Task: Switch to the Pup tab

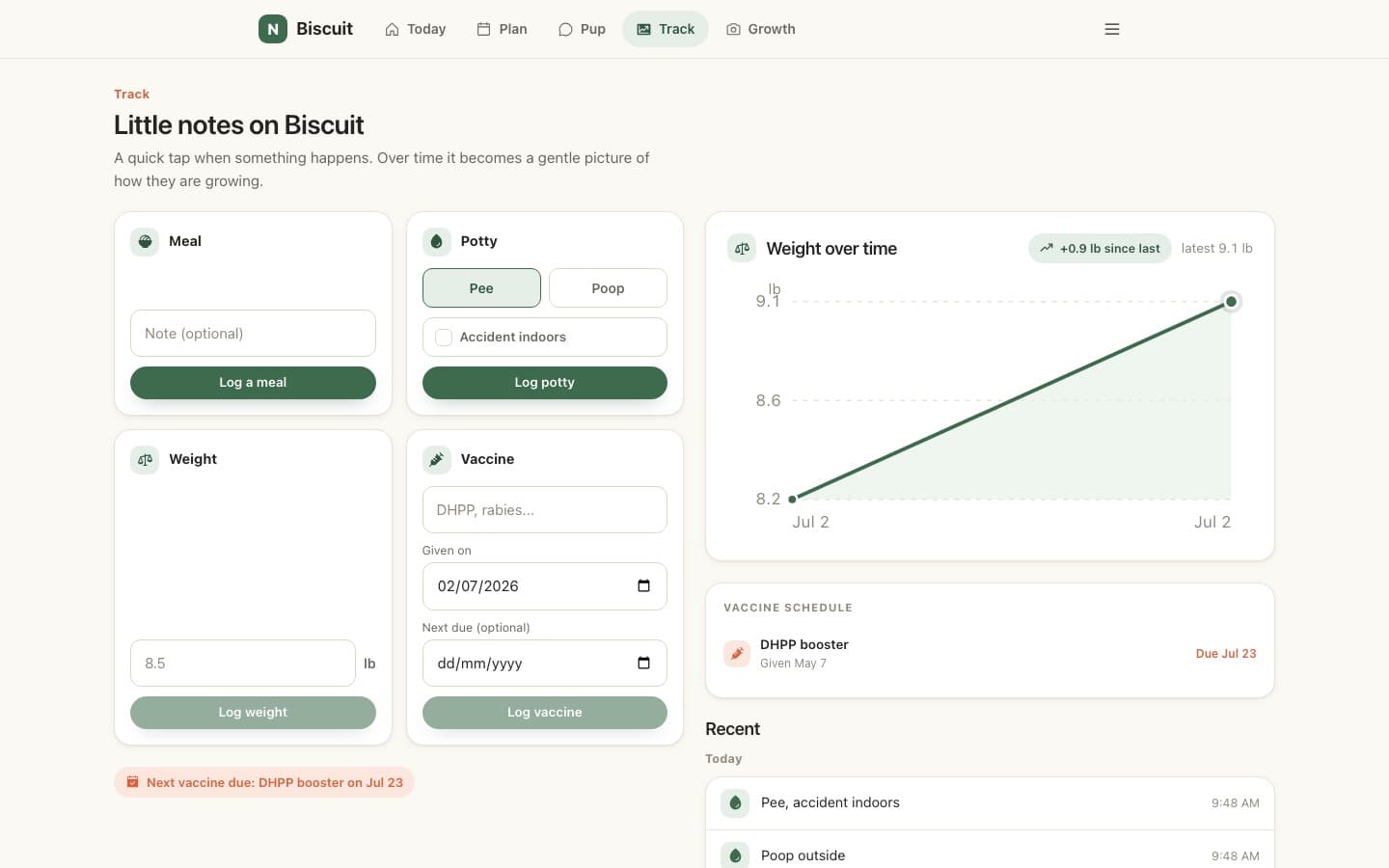Action: [x=582, y=29]
